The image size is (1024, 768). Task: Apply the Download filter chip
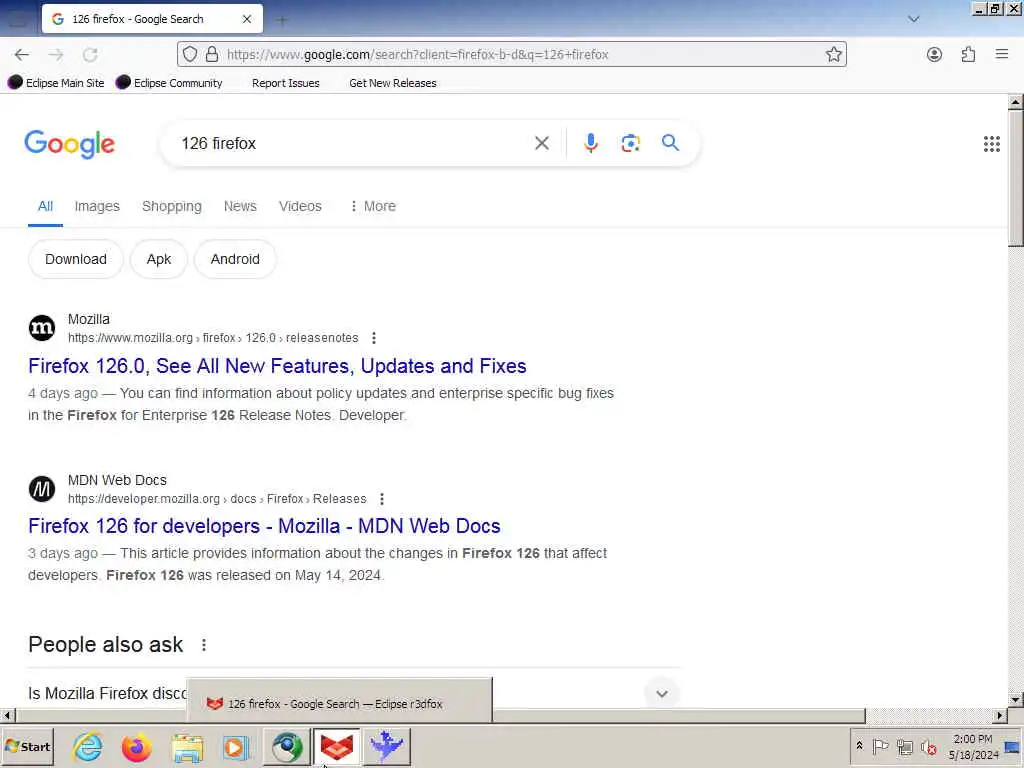(x=76, y=259)
